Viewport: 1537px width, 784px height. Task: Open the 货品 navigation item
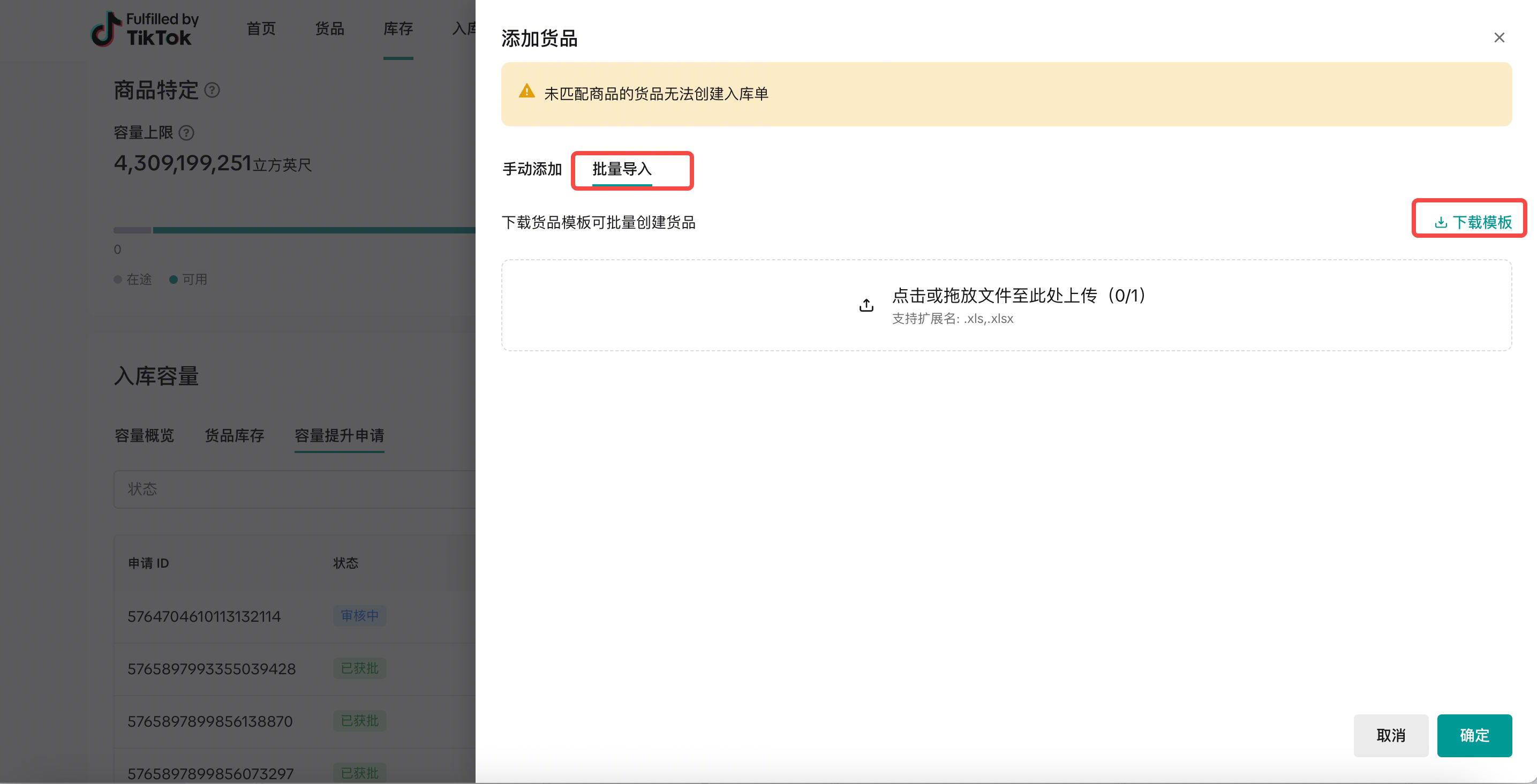[x=329, y=28]
